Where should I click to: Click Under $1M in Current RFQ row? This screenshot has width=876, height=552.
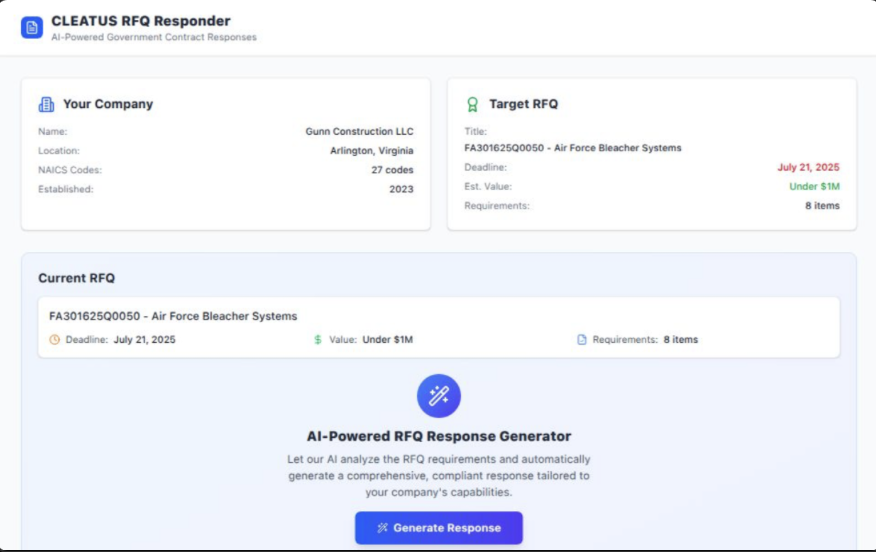(x=388, y=340)
